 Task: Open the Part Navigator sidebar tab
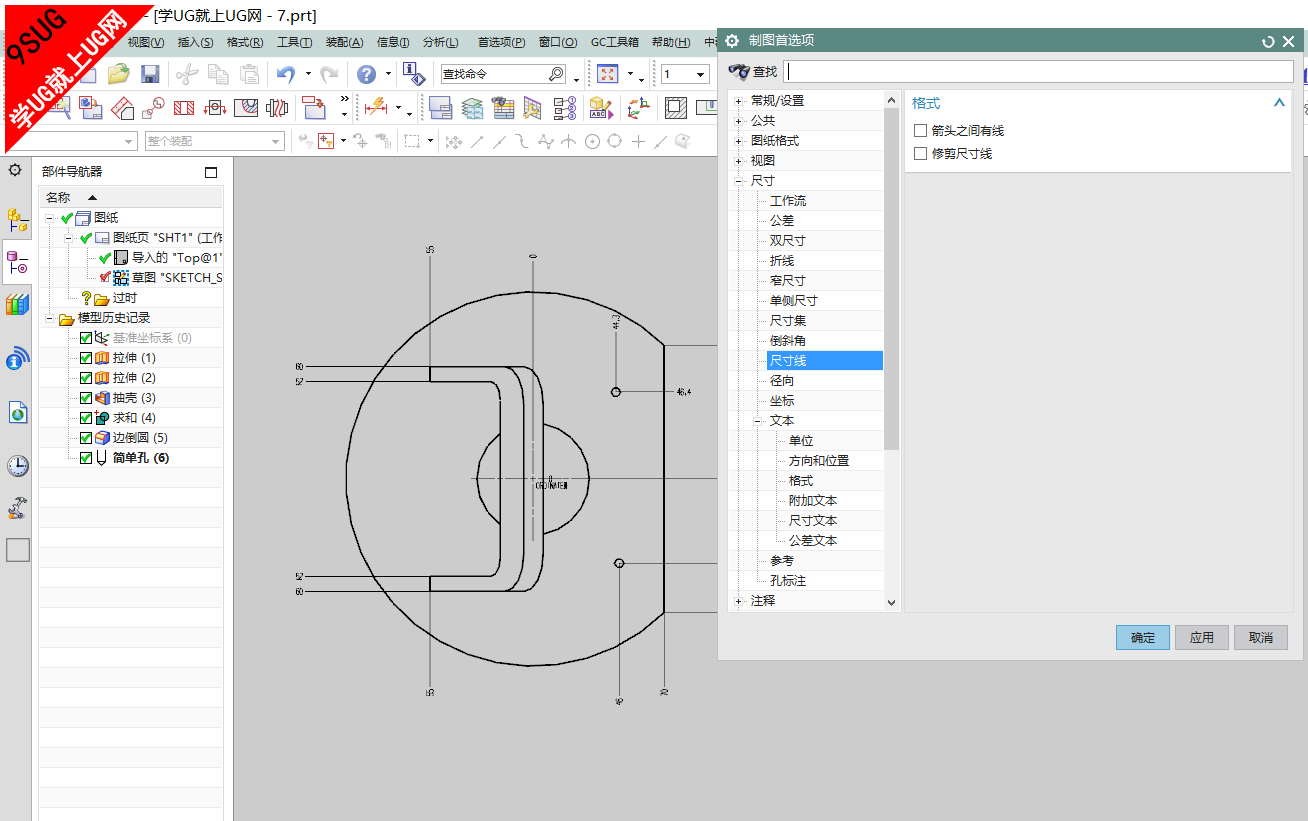point(17,263)
